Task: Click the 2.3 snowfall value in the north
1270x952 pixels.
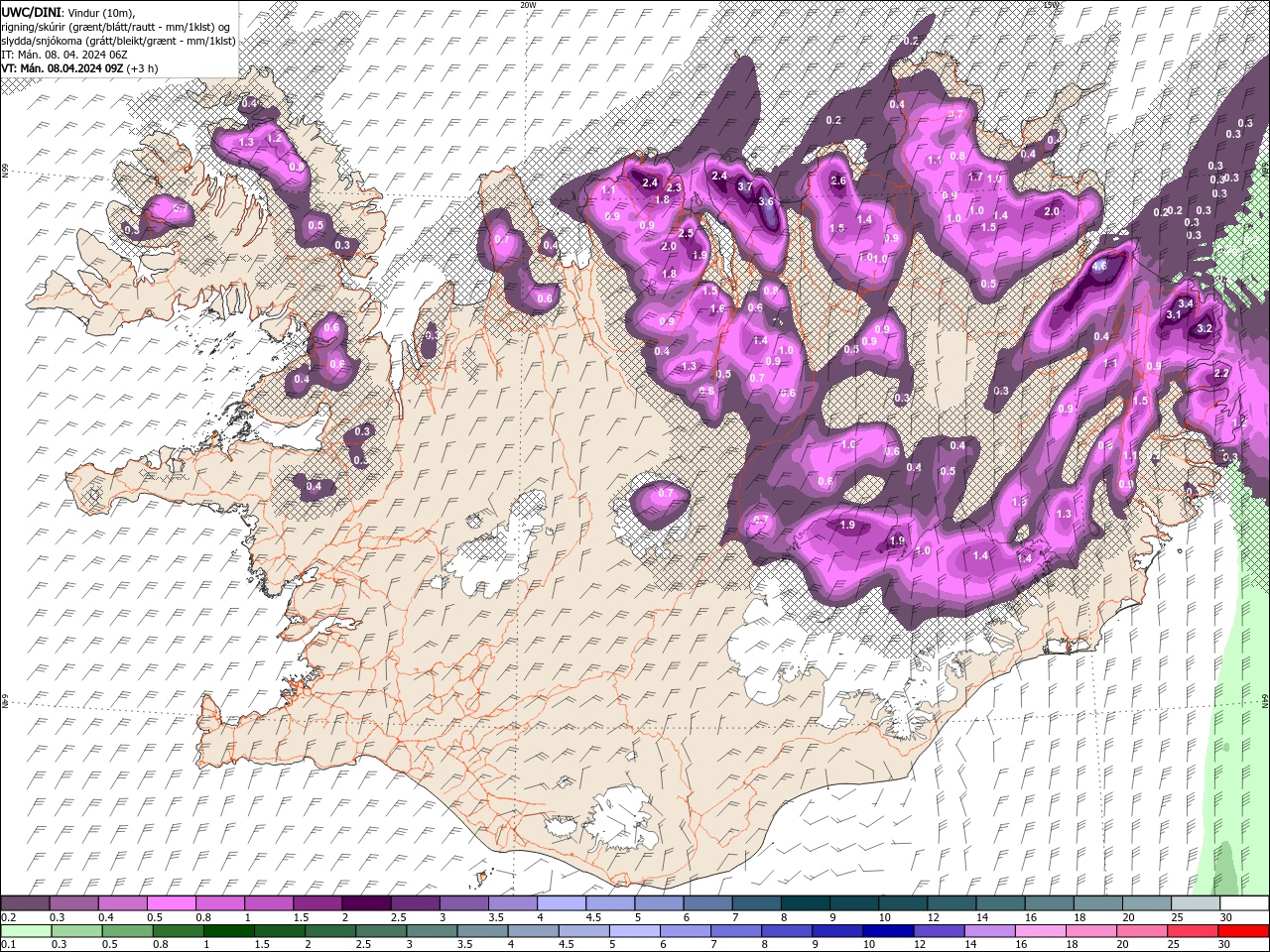Action: tap(674, 187)
